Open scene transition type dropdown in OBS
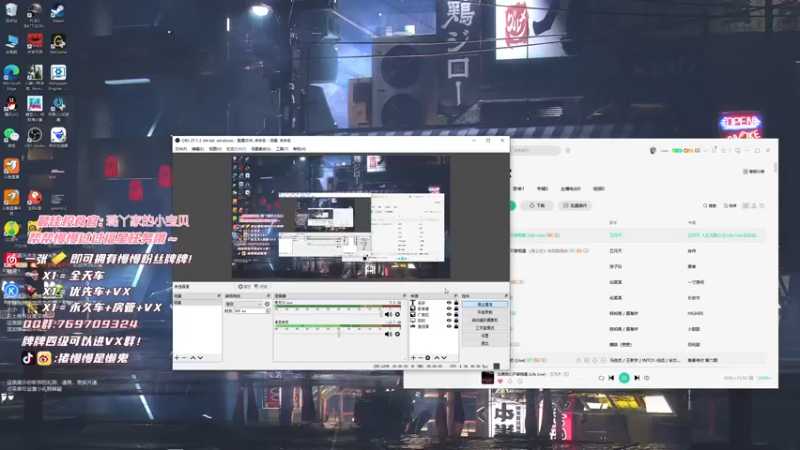Image resolution: width=800 pixels, height=450 pixels. [243, 304]
